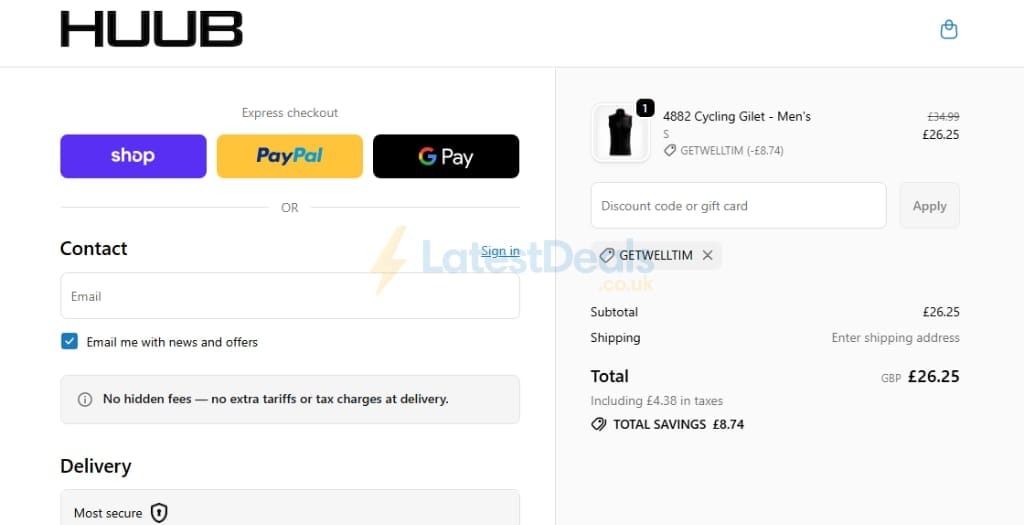This screenshot has height=525, width=1024.
Task: Choose PayPal express checkout
Action: tap(289, 156)
